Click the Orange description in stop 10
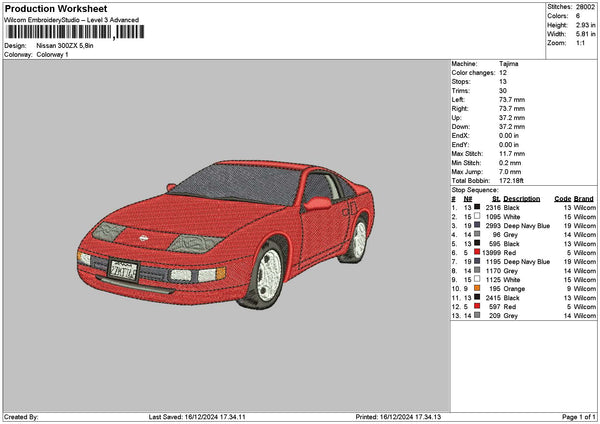The height and width of the screenshot is (424, 600). (514, 289)
